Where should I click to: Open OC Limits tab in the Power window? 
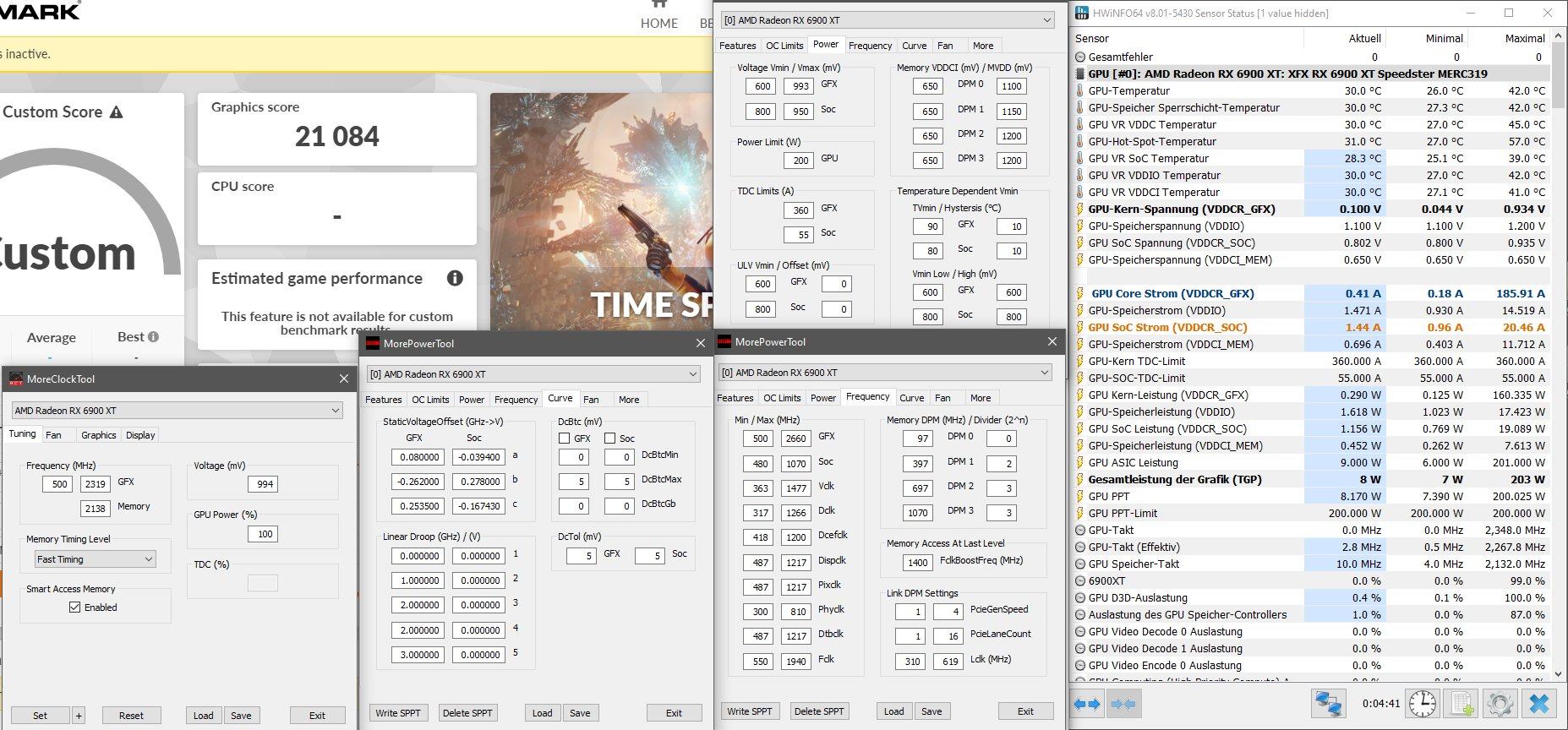(x=784, y=46)
